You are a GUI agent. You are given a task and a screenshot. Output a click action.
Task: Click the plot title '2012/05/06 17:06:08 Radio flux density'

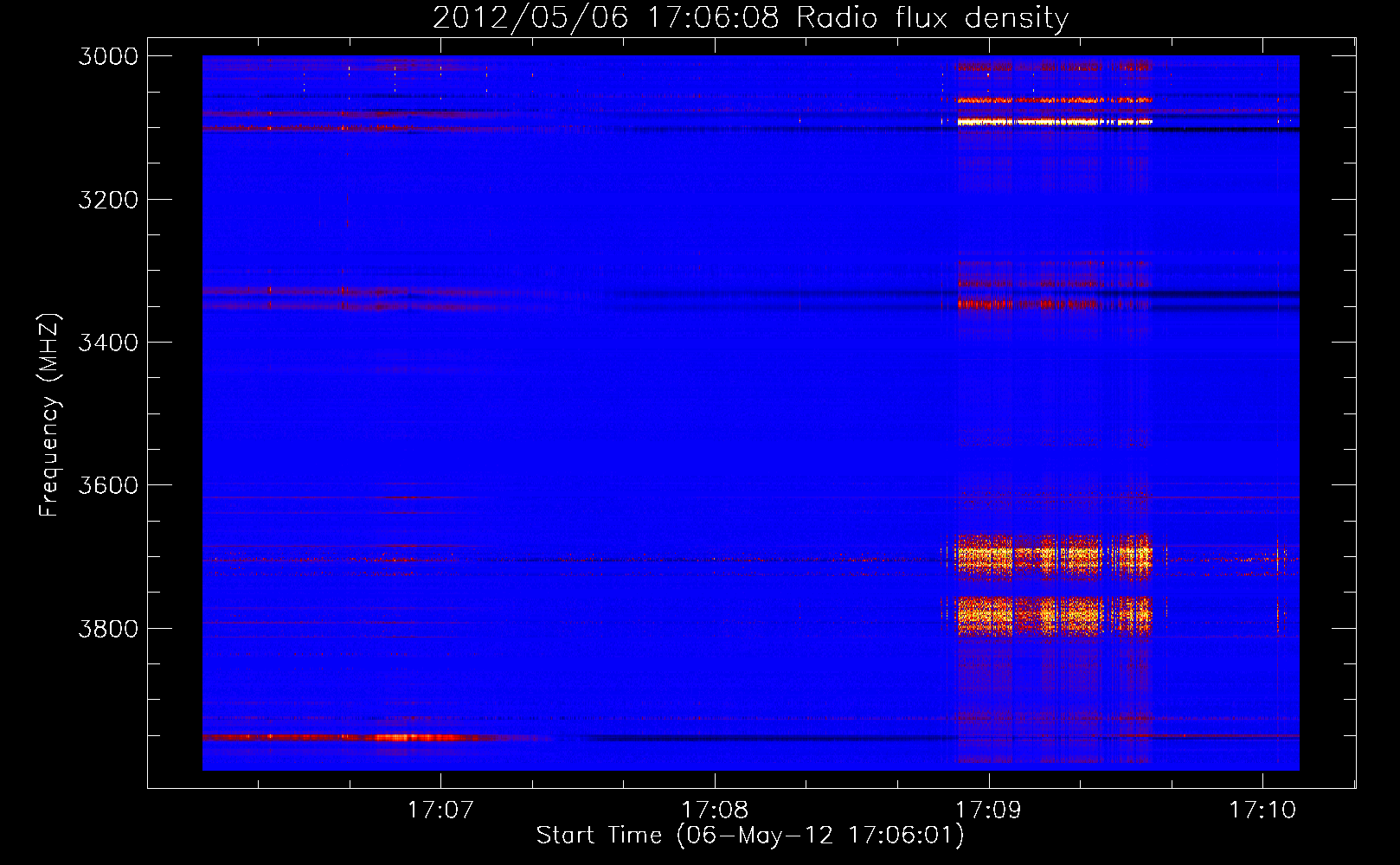tap(750, 17)
